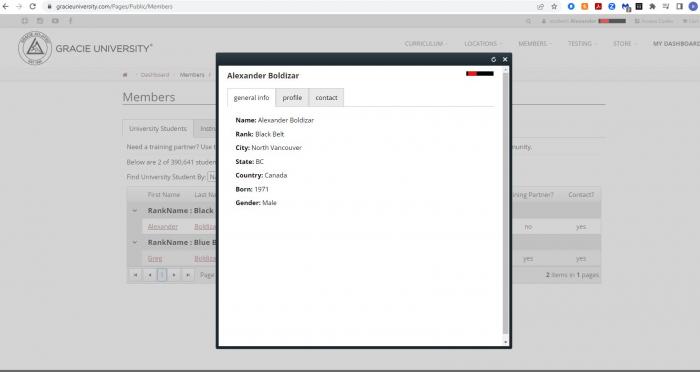Refresh the Alexander Boldizar popup
Viewport: 700px width, 372px height.
pyautogui.click(x=493, y=59)
